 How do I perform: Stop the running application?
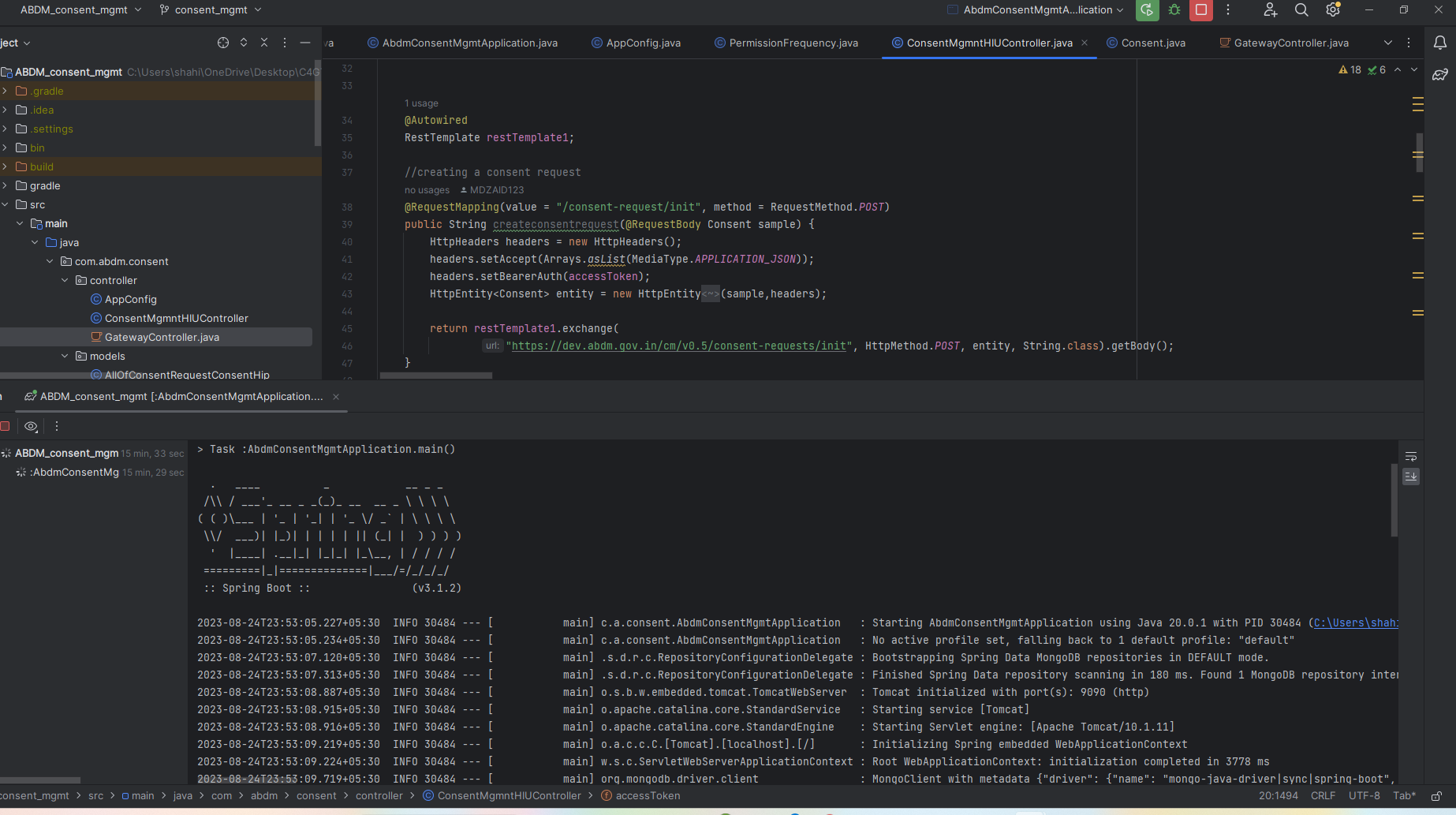tap(1201, 10)
